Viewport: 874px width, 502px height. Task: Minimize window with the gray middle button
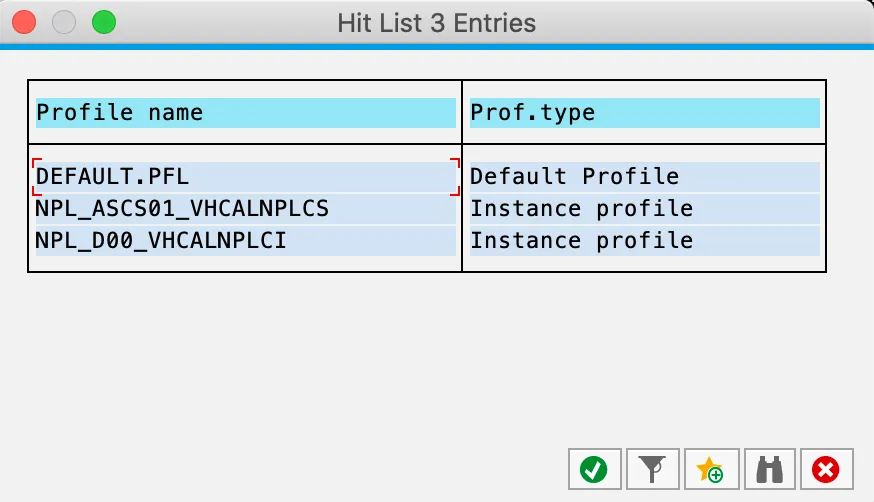(64, 22)
